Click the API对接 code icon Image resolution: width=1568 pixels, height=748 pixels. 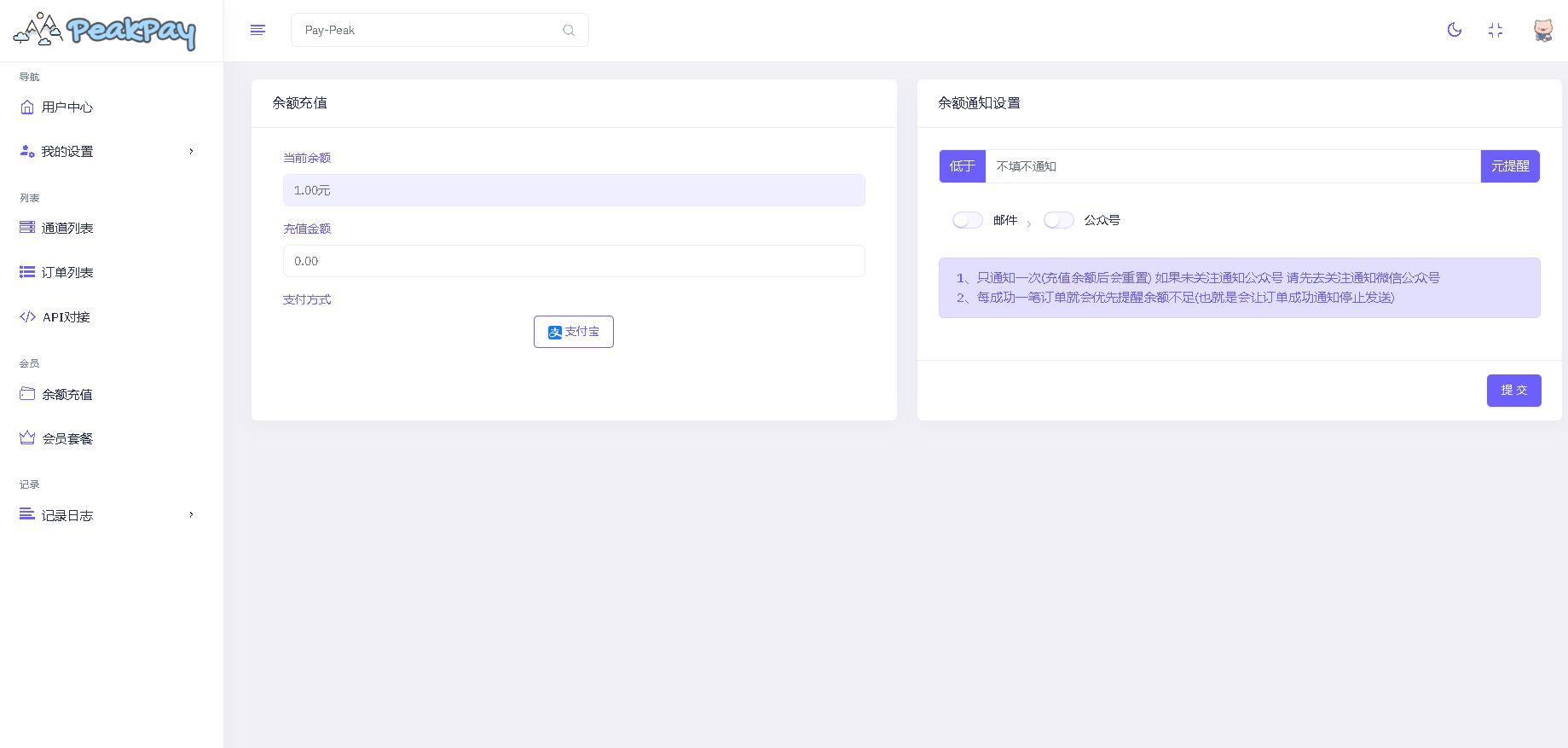(x=27, y=316)
